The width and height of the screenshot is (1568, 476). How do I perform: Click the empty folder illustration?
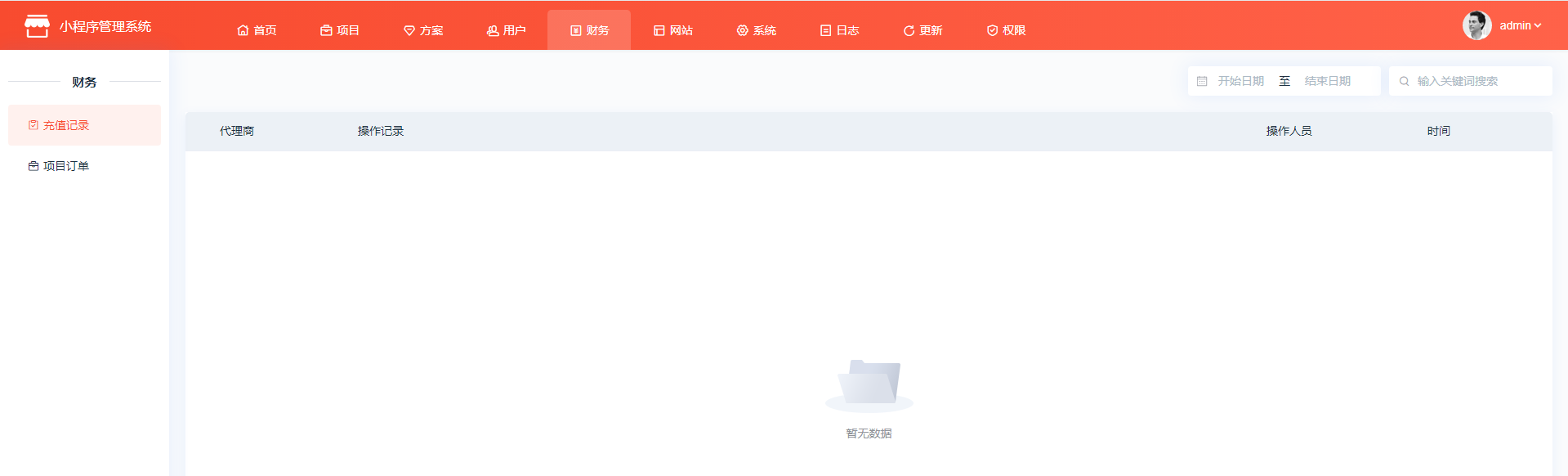869,385
